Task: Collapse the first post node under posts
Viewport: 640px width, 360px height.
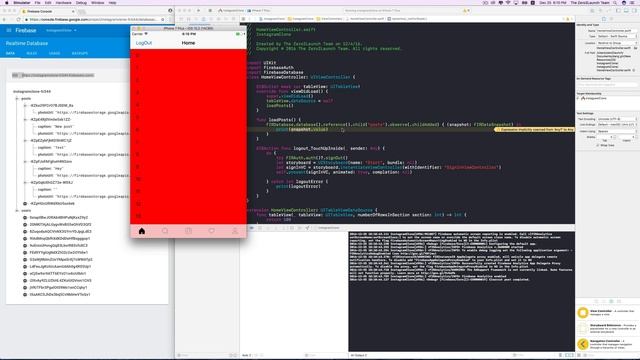Action: coord(25,105)
